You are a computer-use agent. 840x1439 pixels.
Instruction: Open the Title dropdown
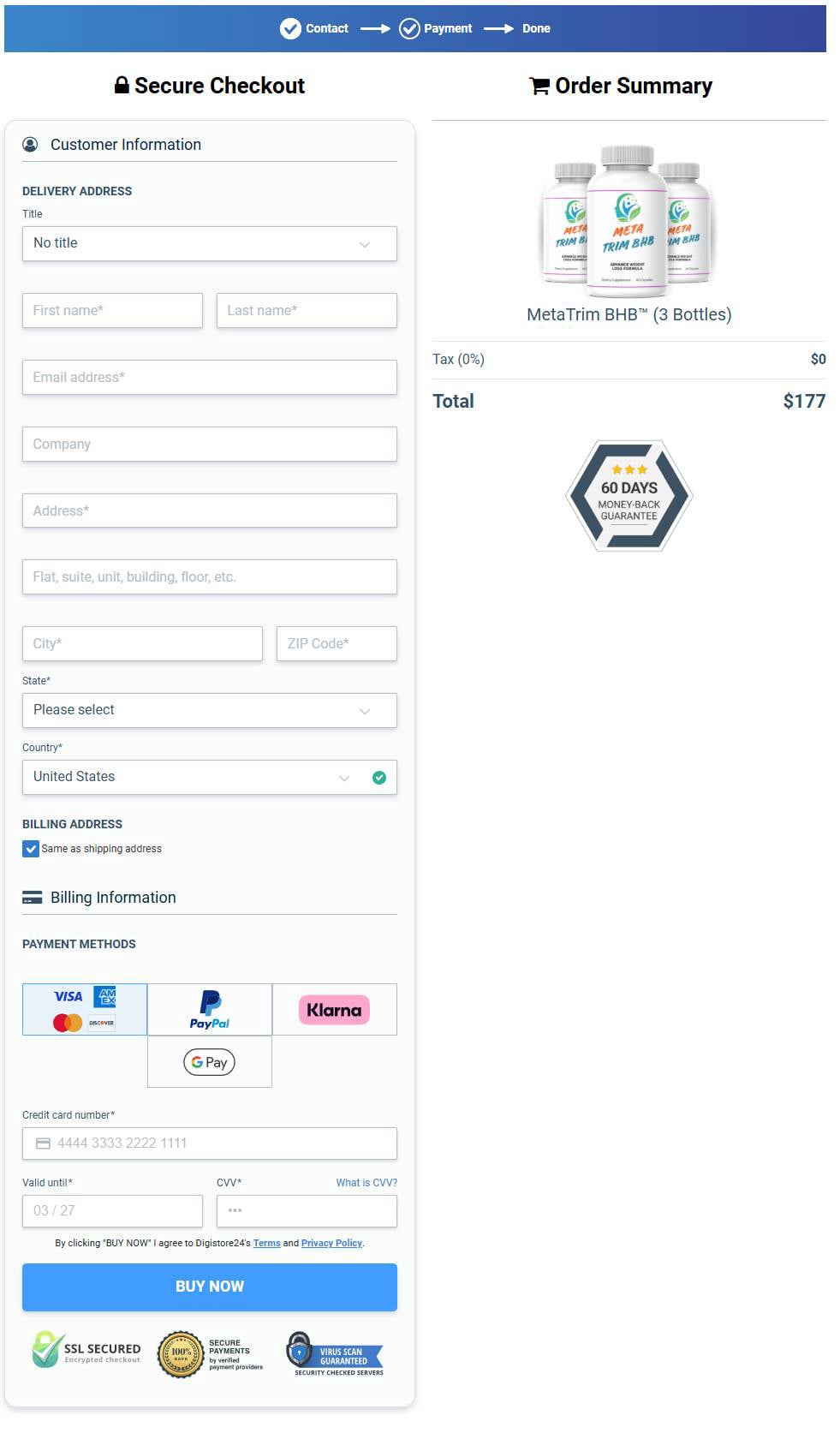tap(210, 243)
